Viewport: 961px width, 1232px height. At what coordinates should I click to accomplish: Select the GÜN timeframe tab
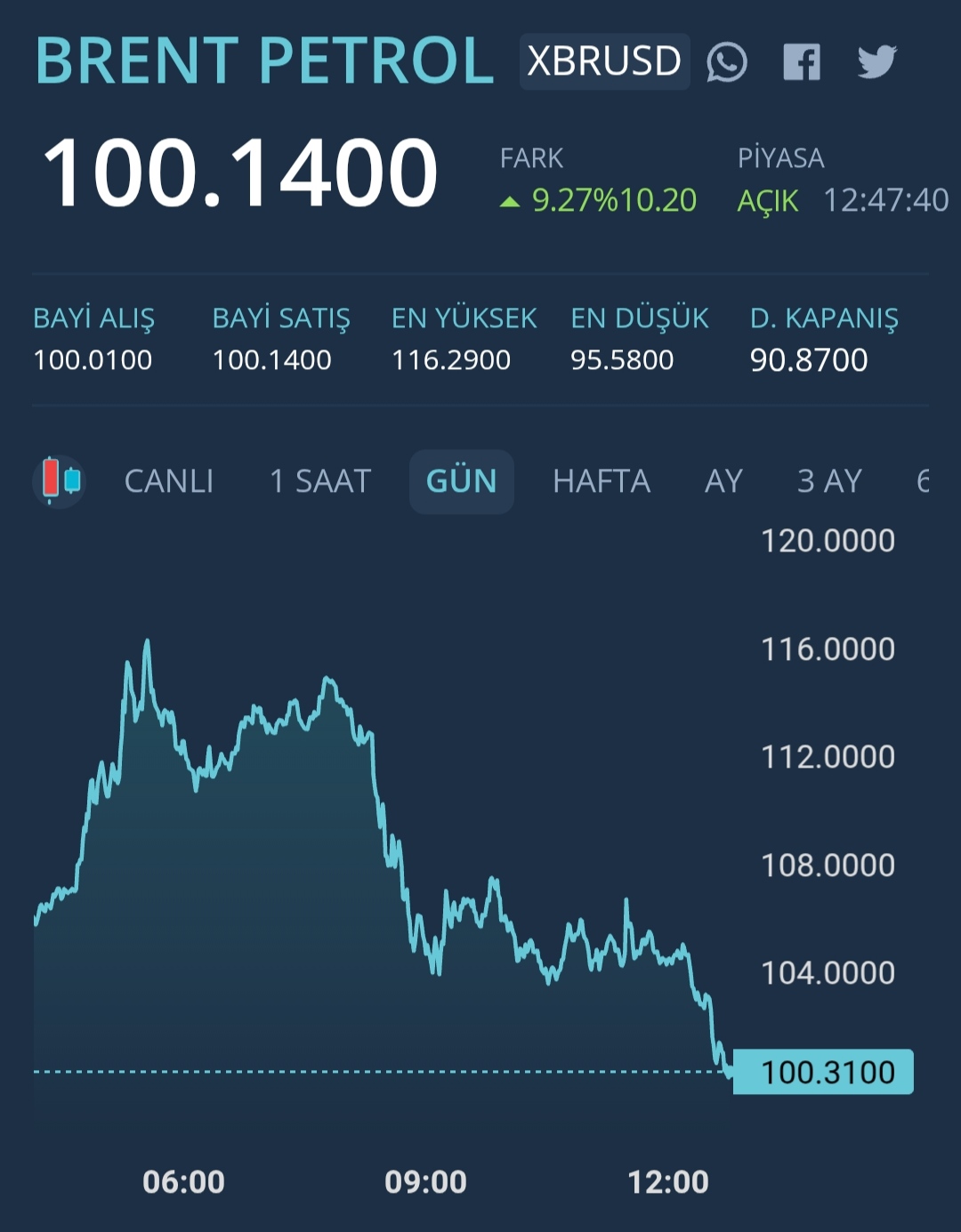tap(461, 481)
